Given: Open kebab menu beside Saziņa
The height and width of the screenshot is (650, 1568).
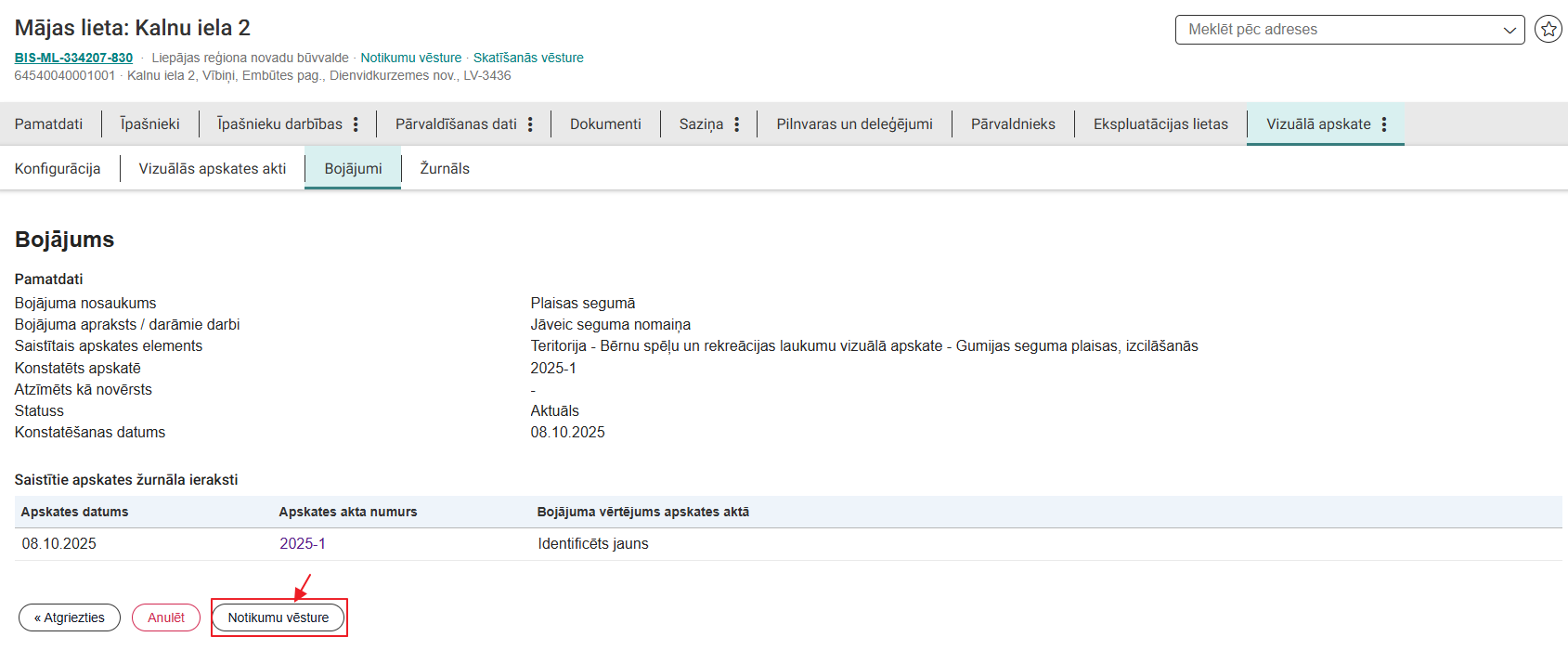Looking at the screenshot, I should click(x=736, y=124).
